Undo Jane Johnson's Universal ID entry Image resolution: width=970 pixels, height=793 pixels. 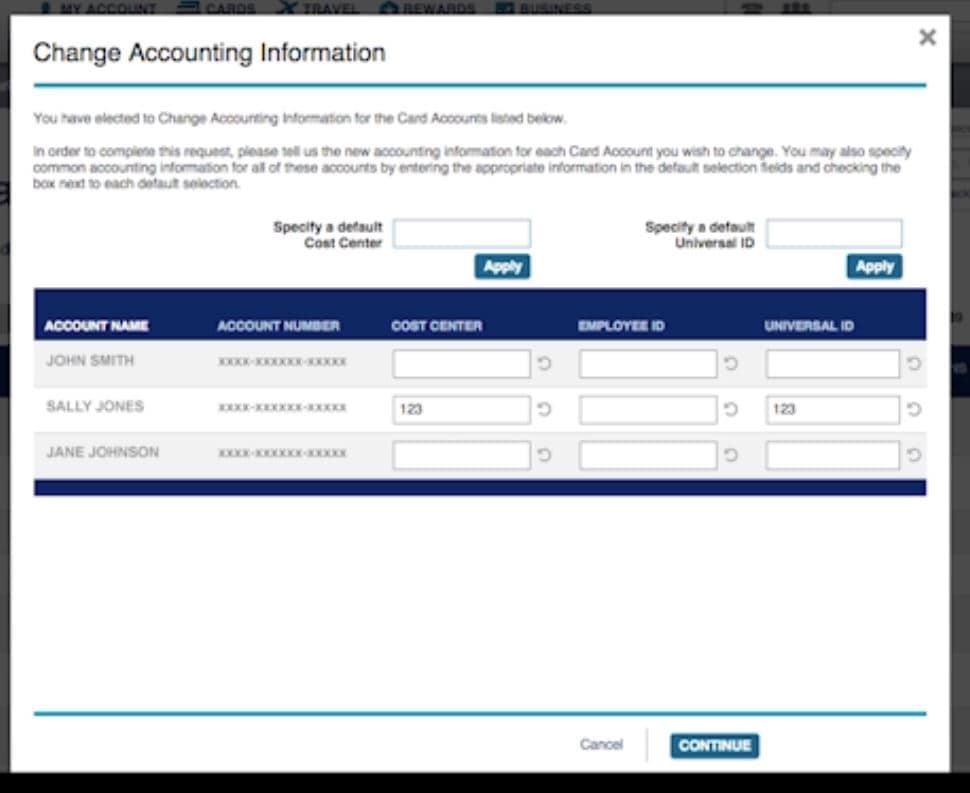(916, 454)
